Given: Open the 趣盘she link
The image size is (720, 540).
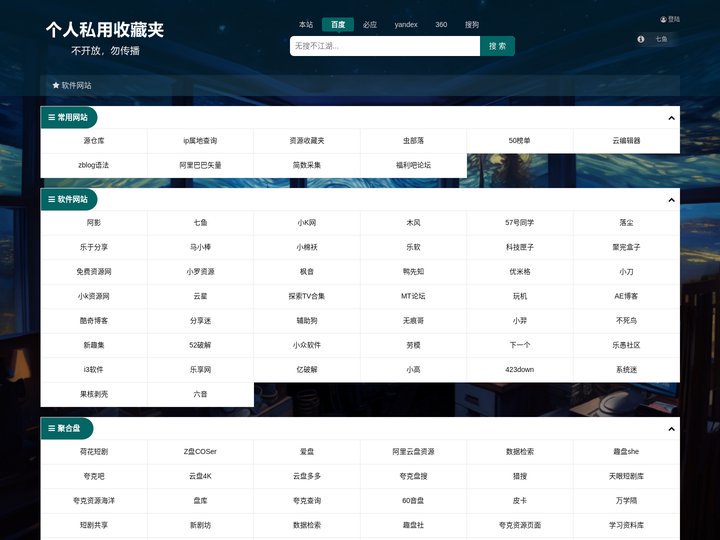Looking at the screenshot, I should 626,452.
